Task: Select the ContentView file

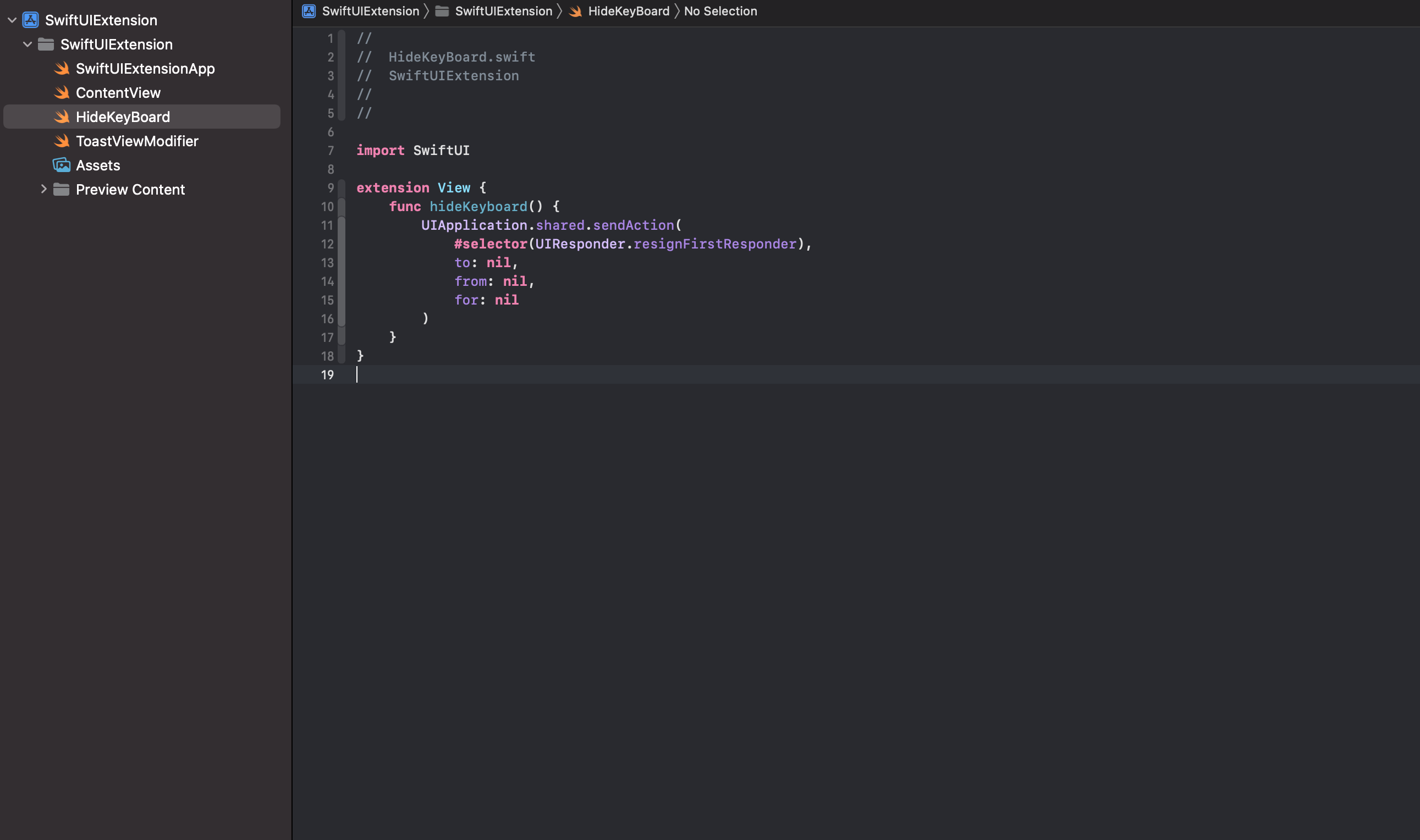Action: point(118,93)
